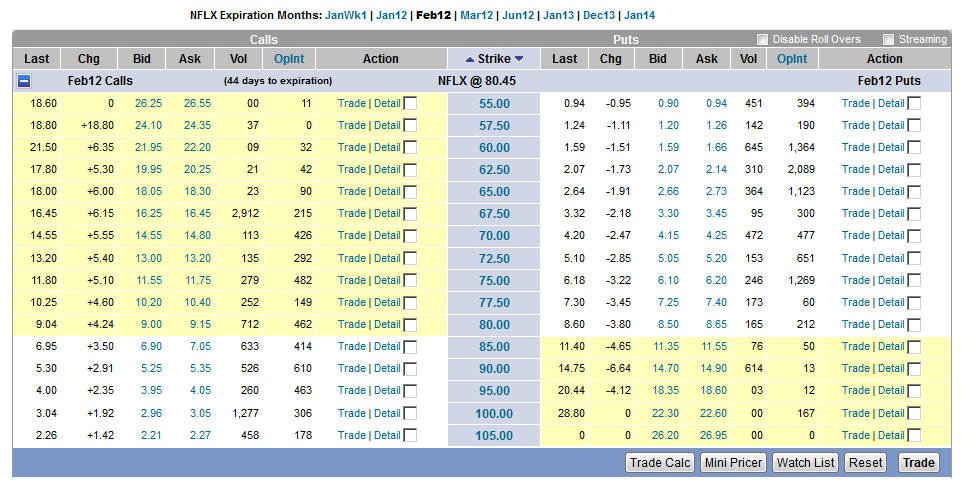972x490 pixels.
Task: Click the Watch List button
Action: (806, 463)
